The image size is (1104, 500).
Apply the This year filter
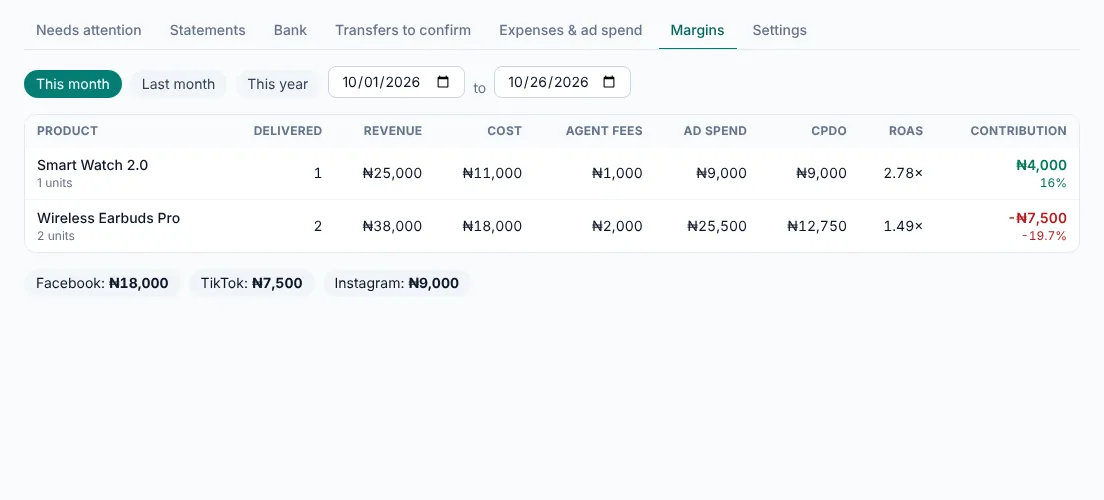pos(277,84)
